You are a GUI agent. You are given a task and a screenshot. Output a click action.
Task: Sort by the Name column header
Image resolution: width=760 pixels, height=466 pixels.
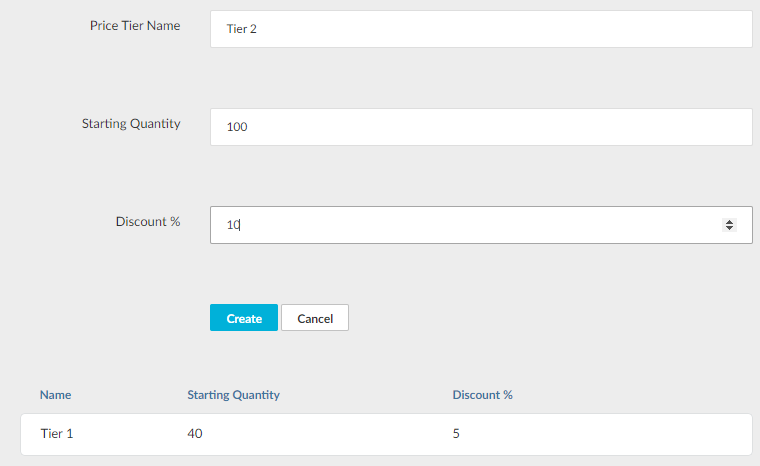coord(56,395)
